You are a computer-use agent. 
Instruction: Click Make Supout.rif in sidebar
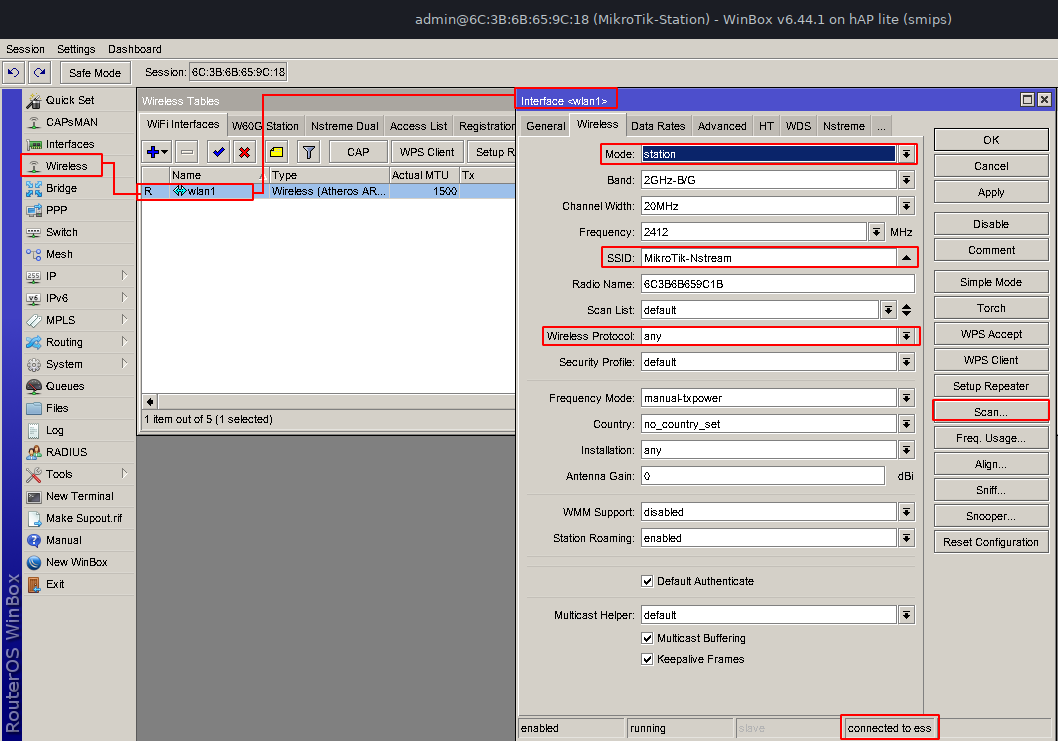point(84,518)
